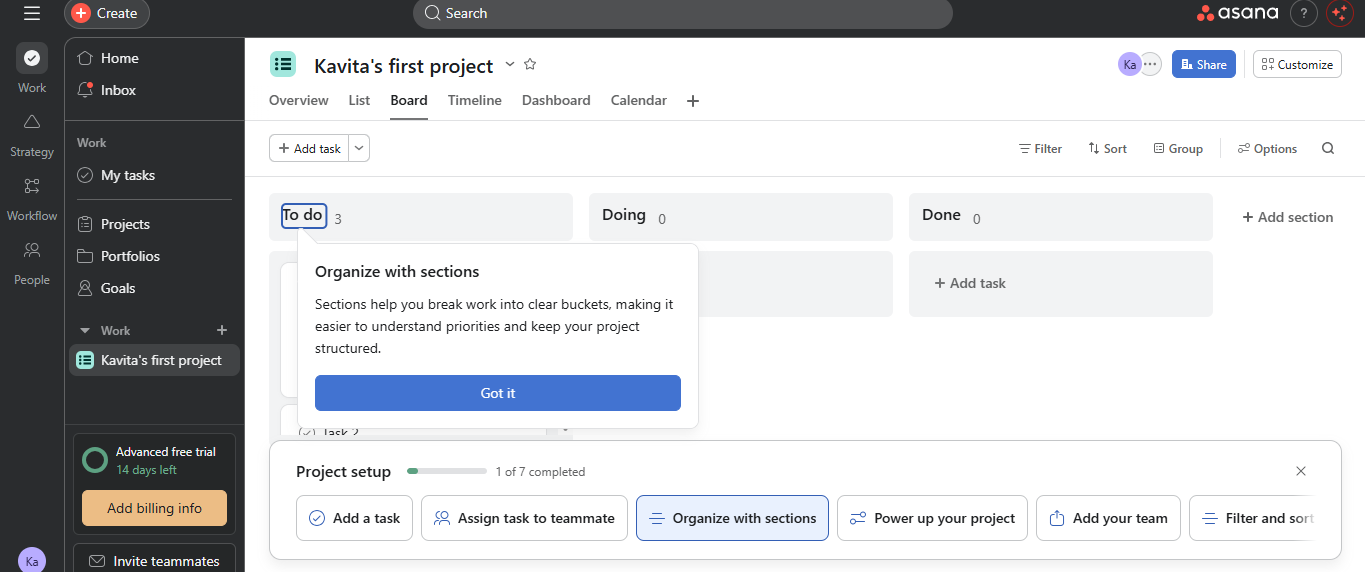
Task: Select the Strategy triangle icon
Action: 32,122
